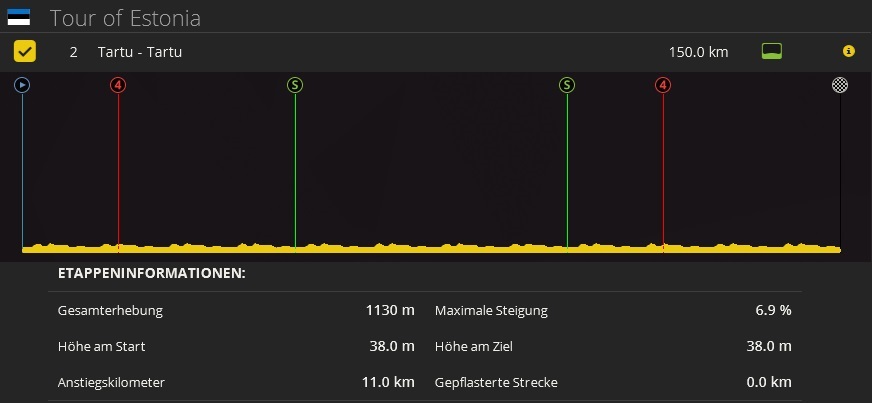Screen dimensions: 872x403
Task: Click the checkered finish flag icon
Action: (x=840, y=85)
